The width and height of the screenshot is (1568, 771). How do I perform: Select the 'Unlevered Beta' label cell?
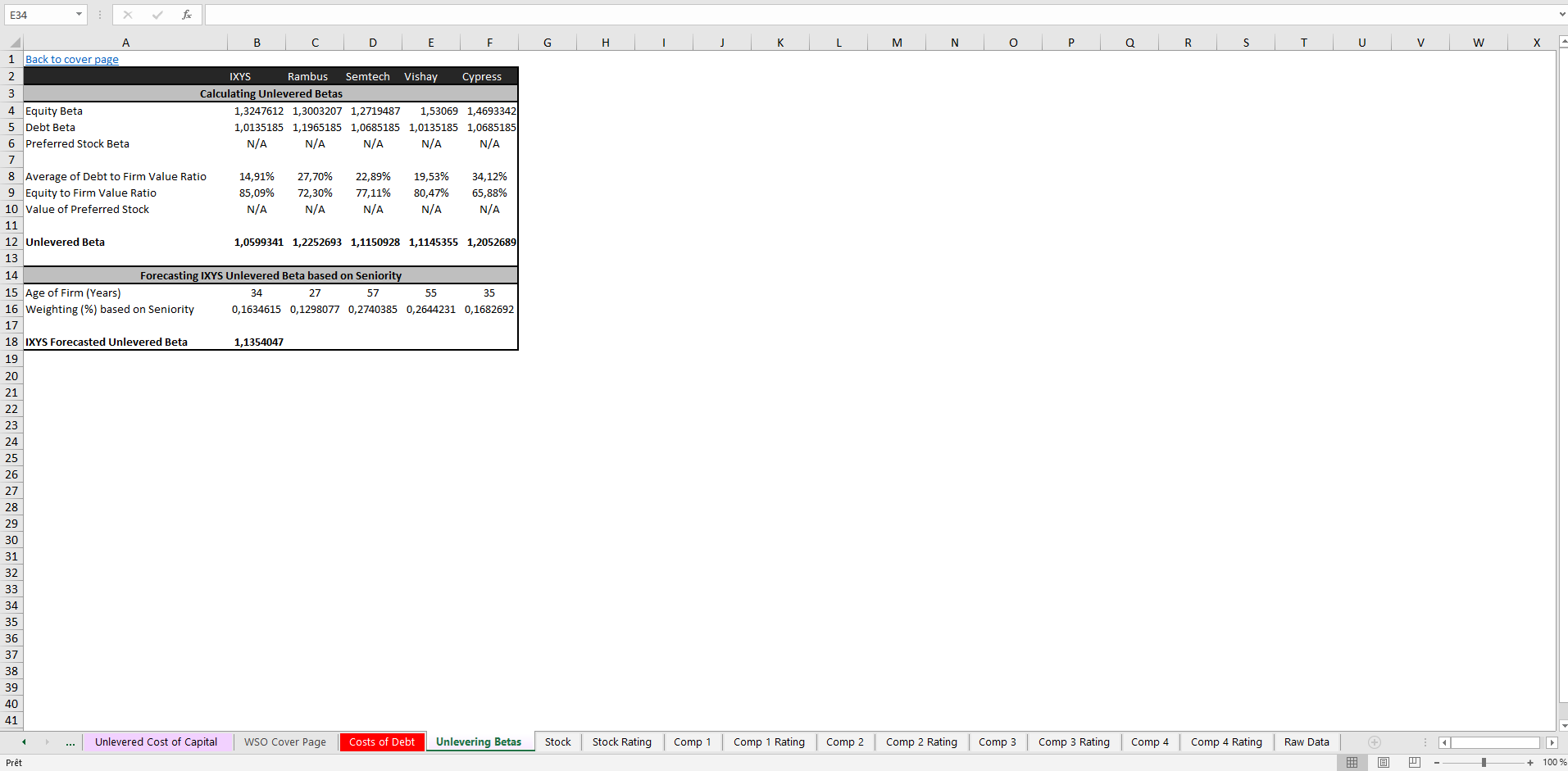tap(125, 243)
